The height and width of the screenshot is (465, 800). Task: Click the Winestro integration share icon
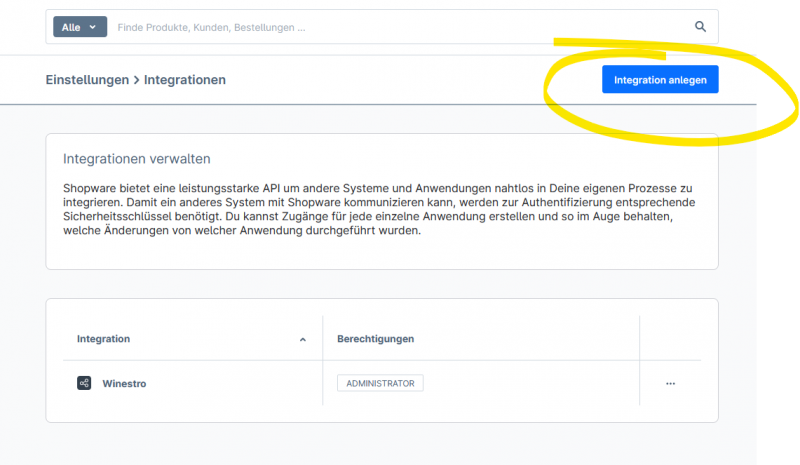[84, 383]
